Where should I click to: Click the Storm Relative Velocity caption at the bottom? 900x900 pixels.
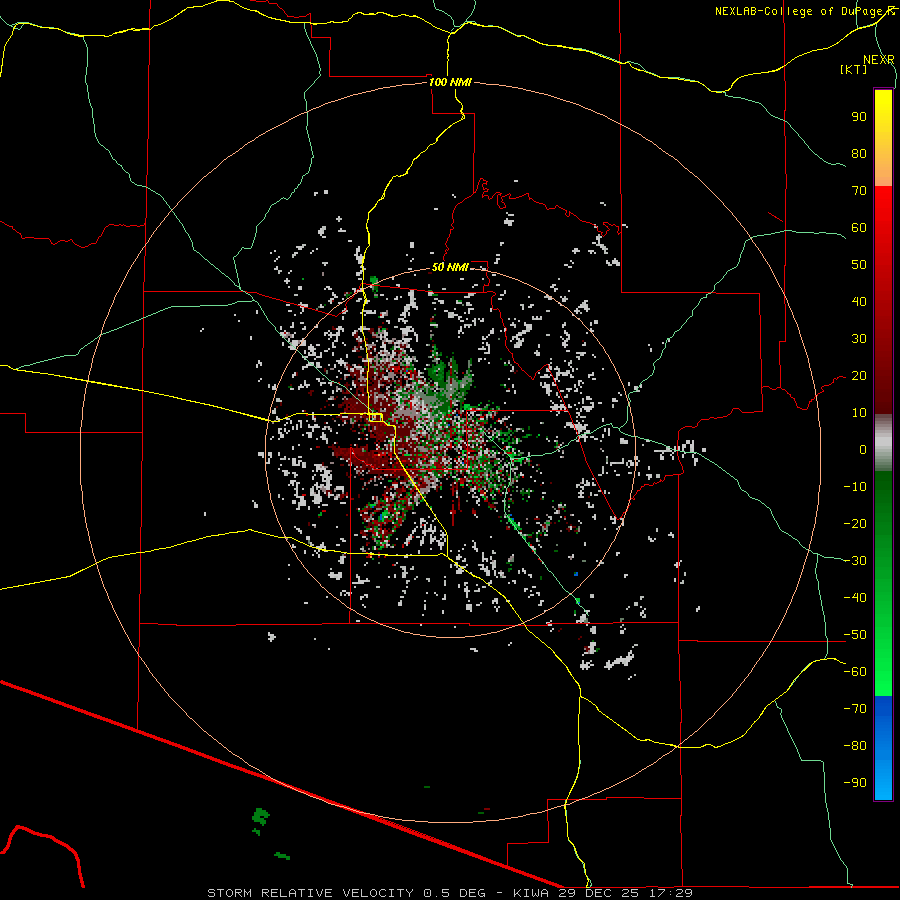pyautogui.click(x=450, y=893)
